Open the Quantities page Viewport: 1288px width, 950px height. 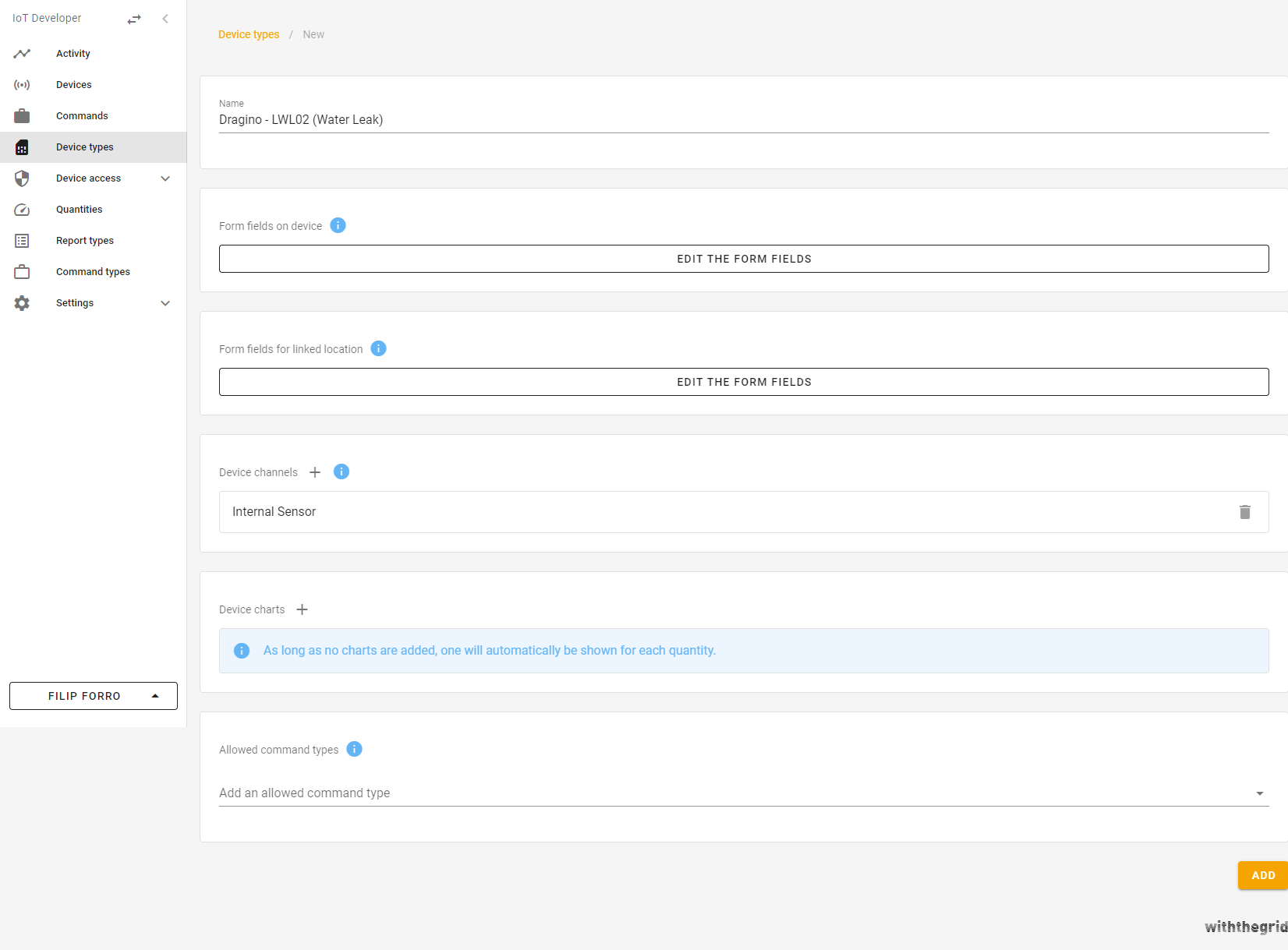pyautogui.click(x=80, y=210)
